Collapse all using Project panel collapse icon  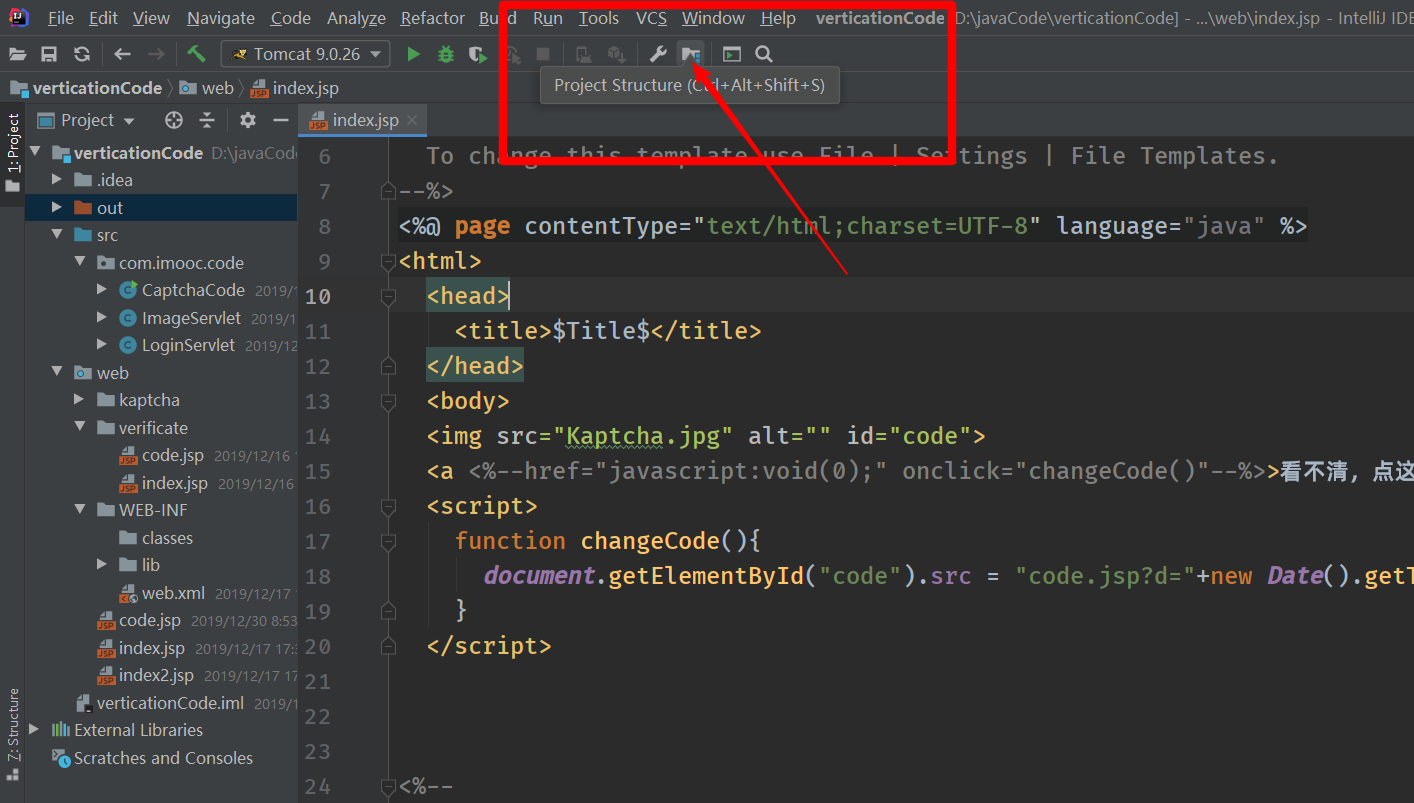point(207,120)
